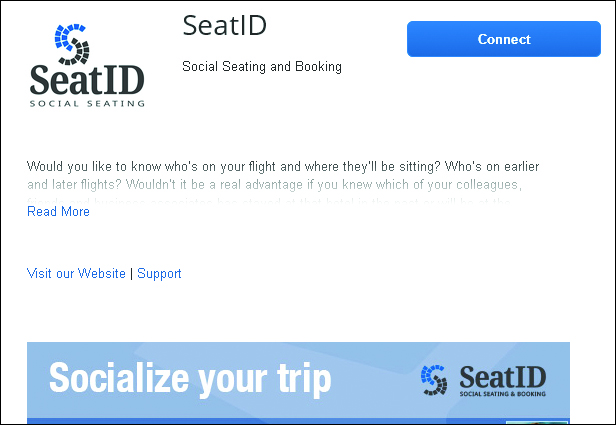Screen dimensions: 616x425
Task: Click the cut-off third description line
Action: click(269, 202)
